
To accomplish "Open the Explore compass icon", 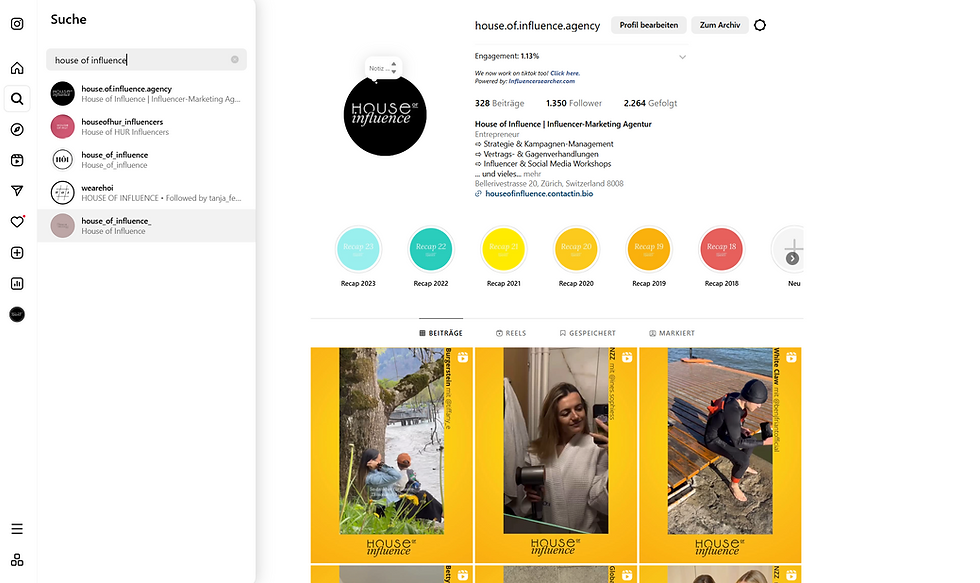I will (x=17, y=129).
